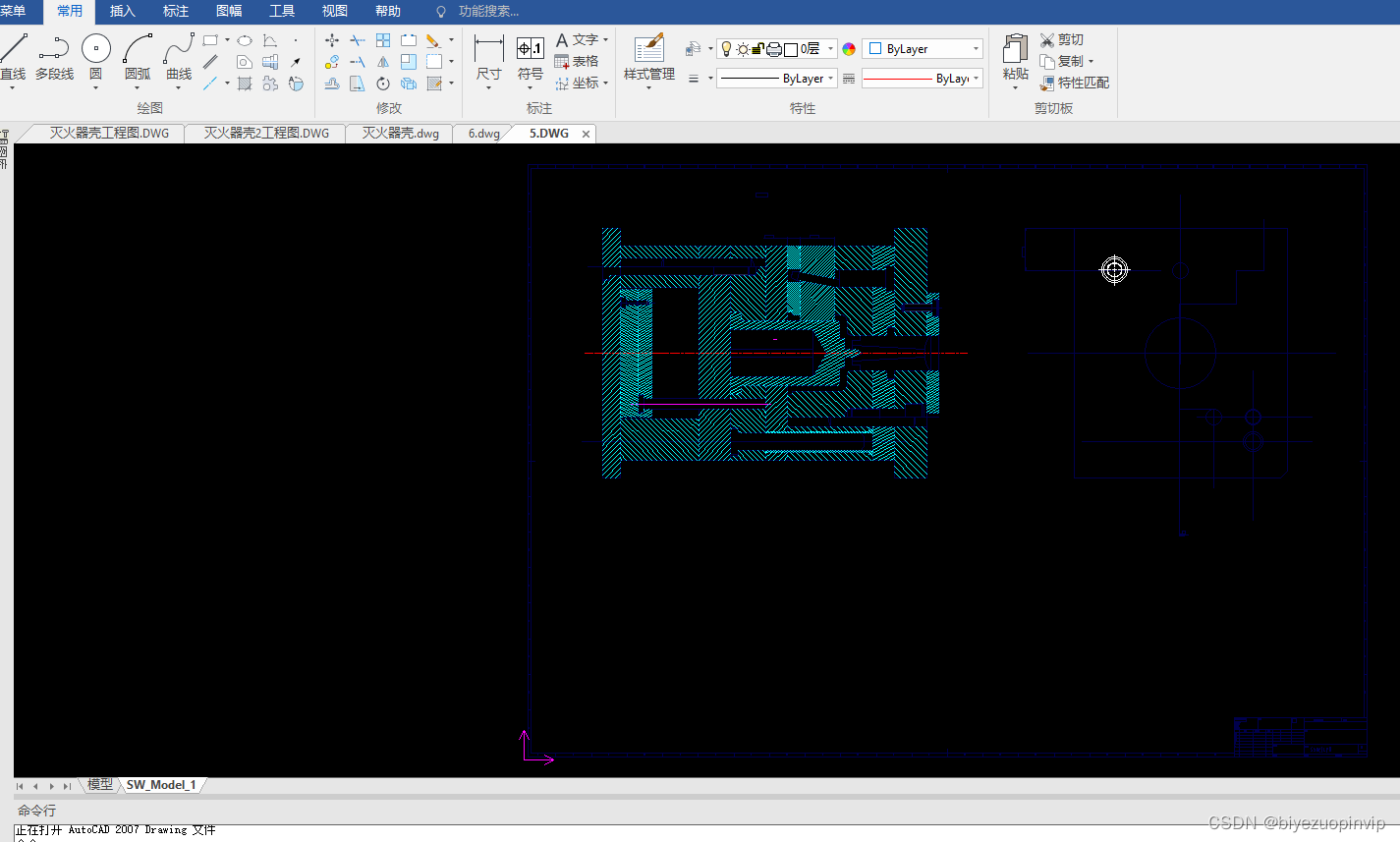The image size is (1400, 842).
Task: Toggle the layer print printer icon
Action: (774, 49)
